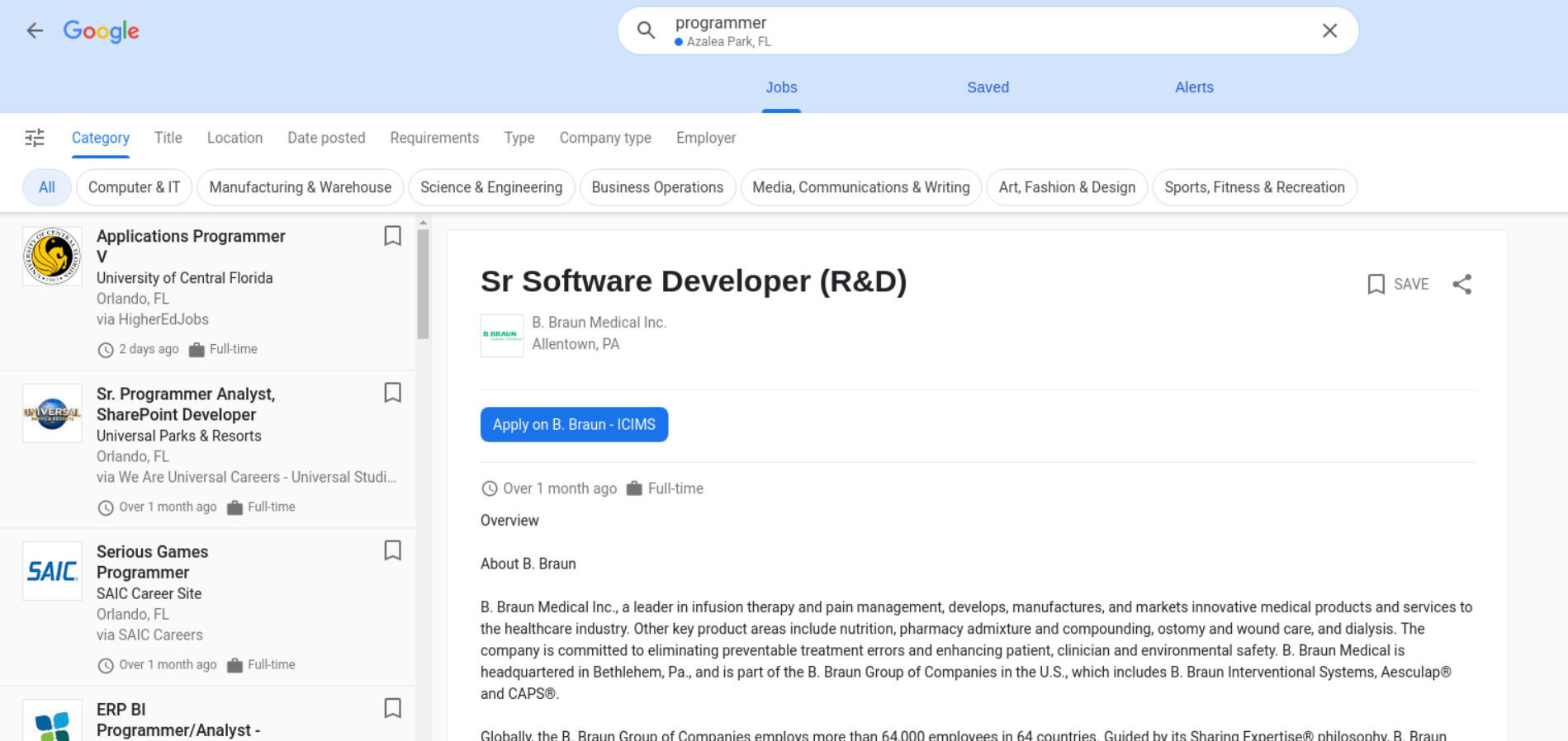Select the 'Overview' heading in job description

click(509, 521)
